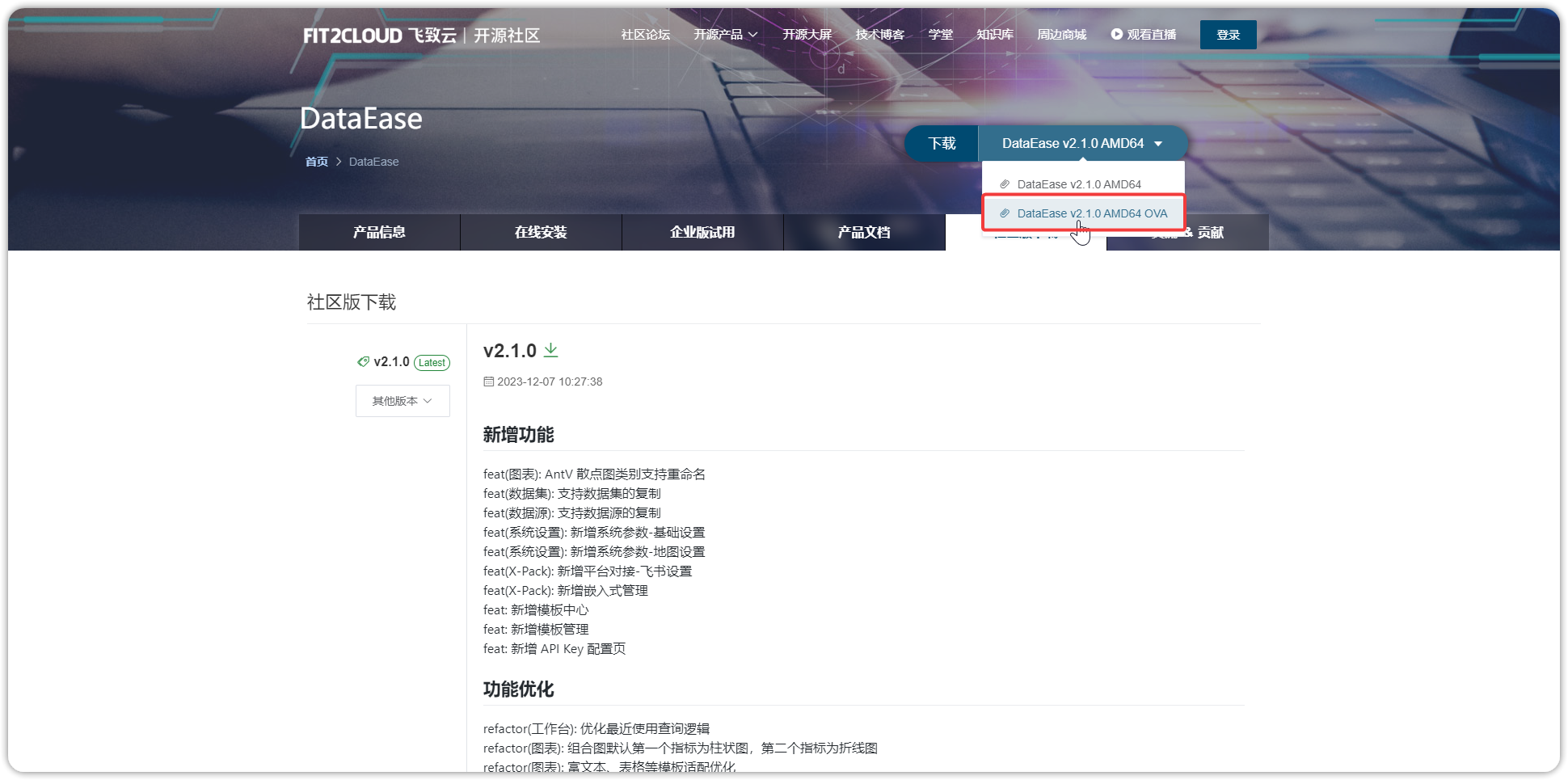This screenshot has height=780, width=1568.
Task: Open the 社区论坛 menu item
Action: [644, 34]
